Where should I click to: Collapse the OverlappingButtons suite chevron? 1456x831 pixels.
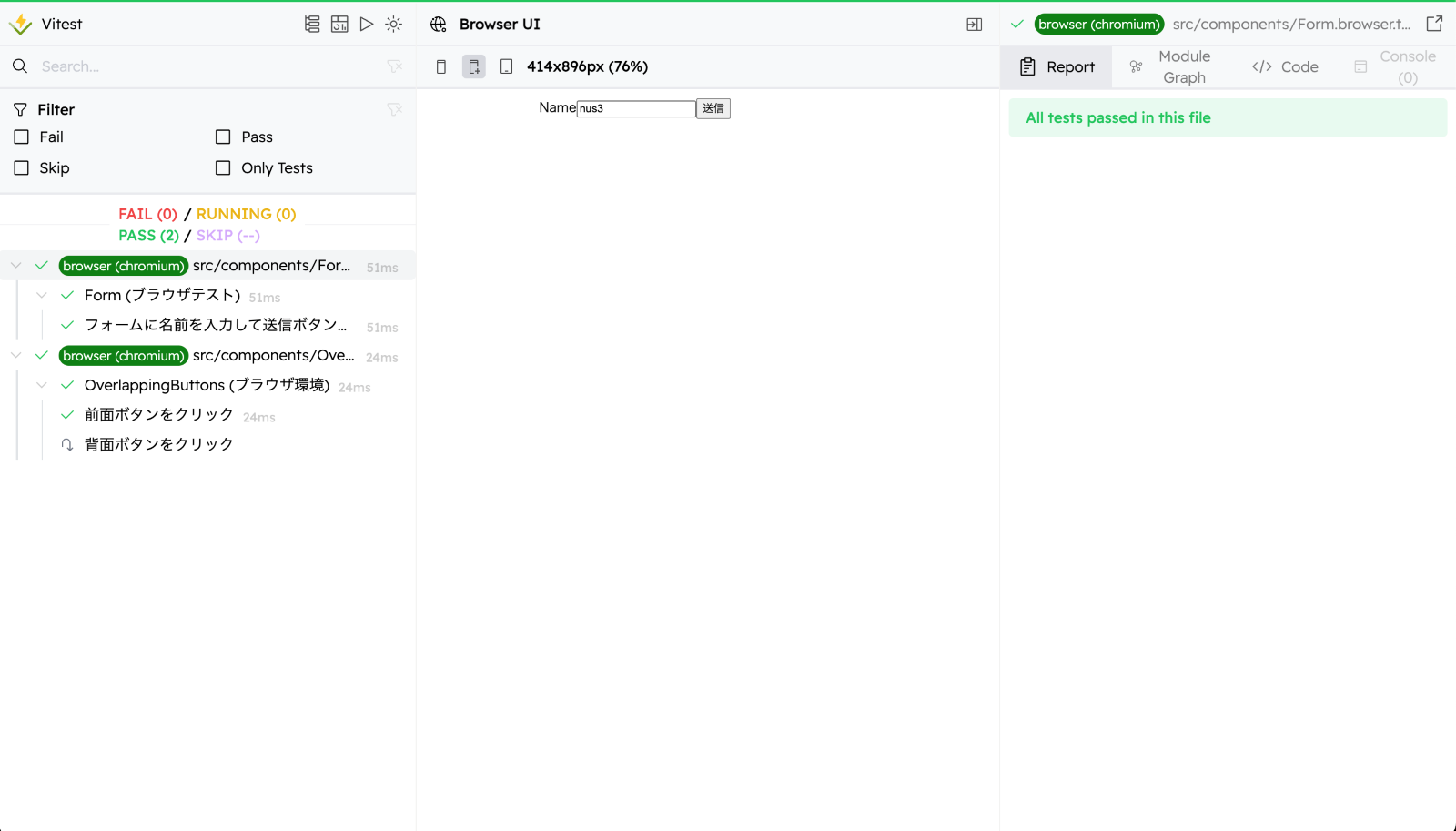point(42,386)
